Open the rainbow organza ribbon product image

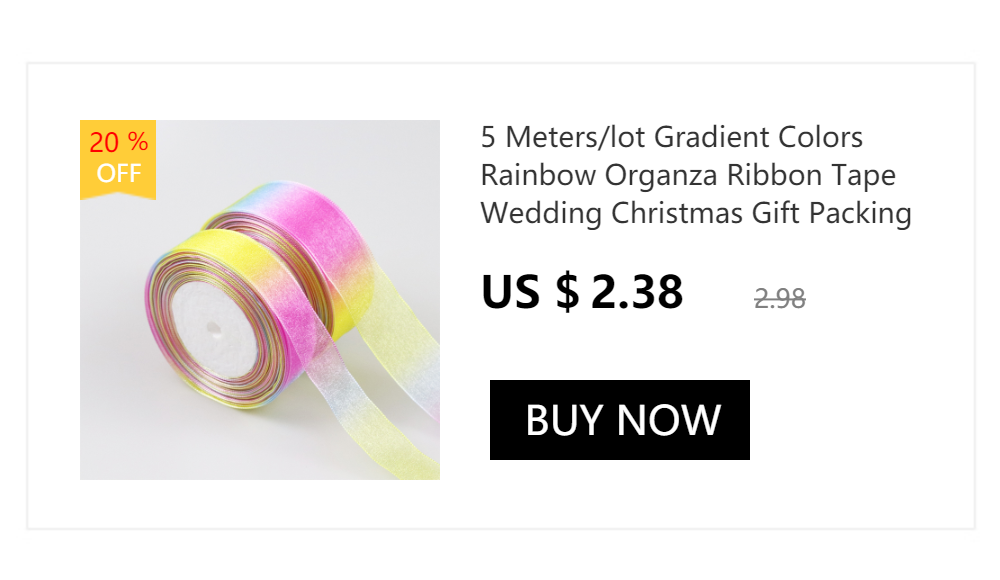260,300
